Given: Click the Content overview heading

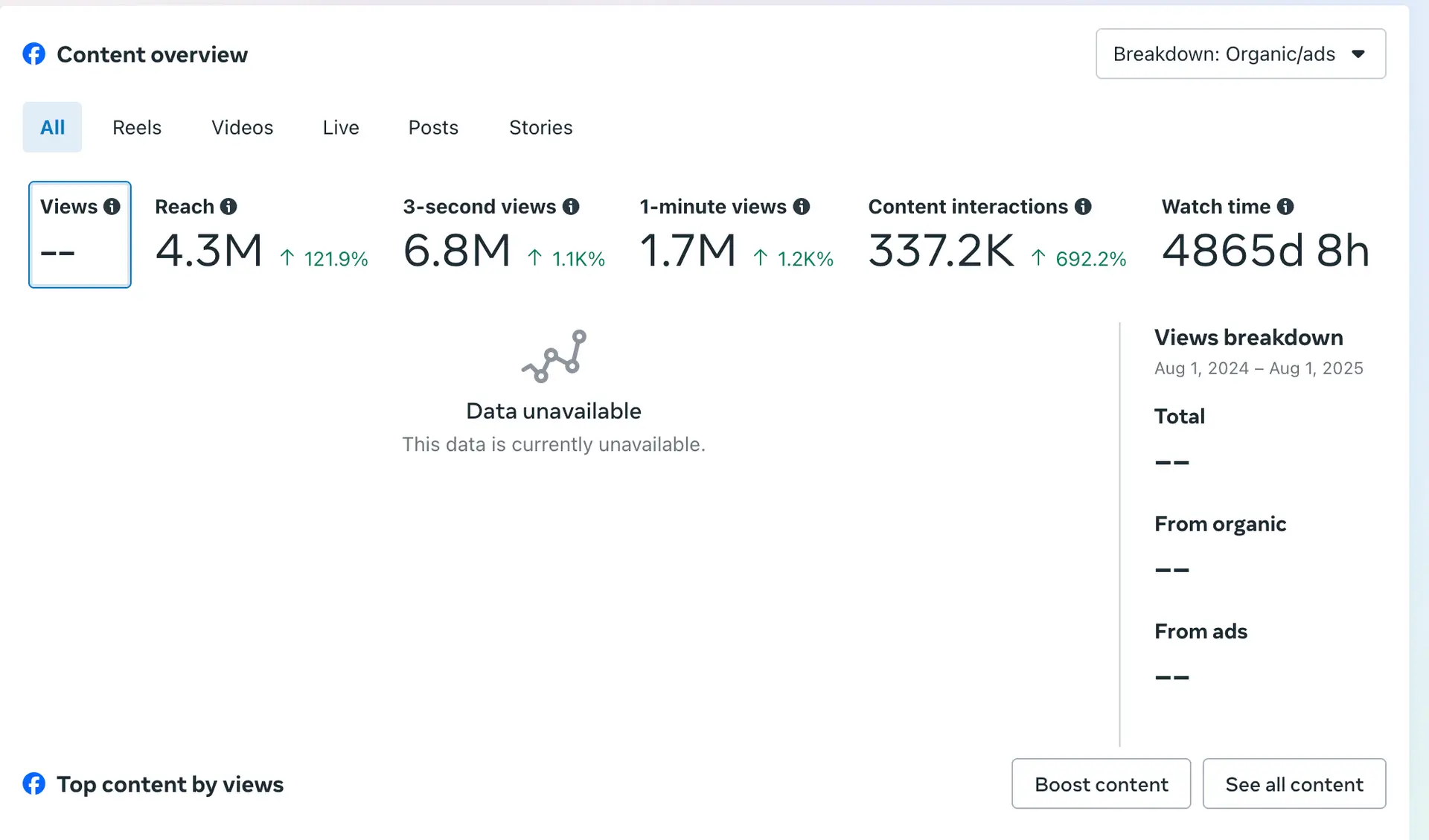Looking at the screenshot, I should coord(153,54).
